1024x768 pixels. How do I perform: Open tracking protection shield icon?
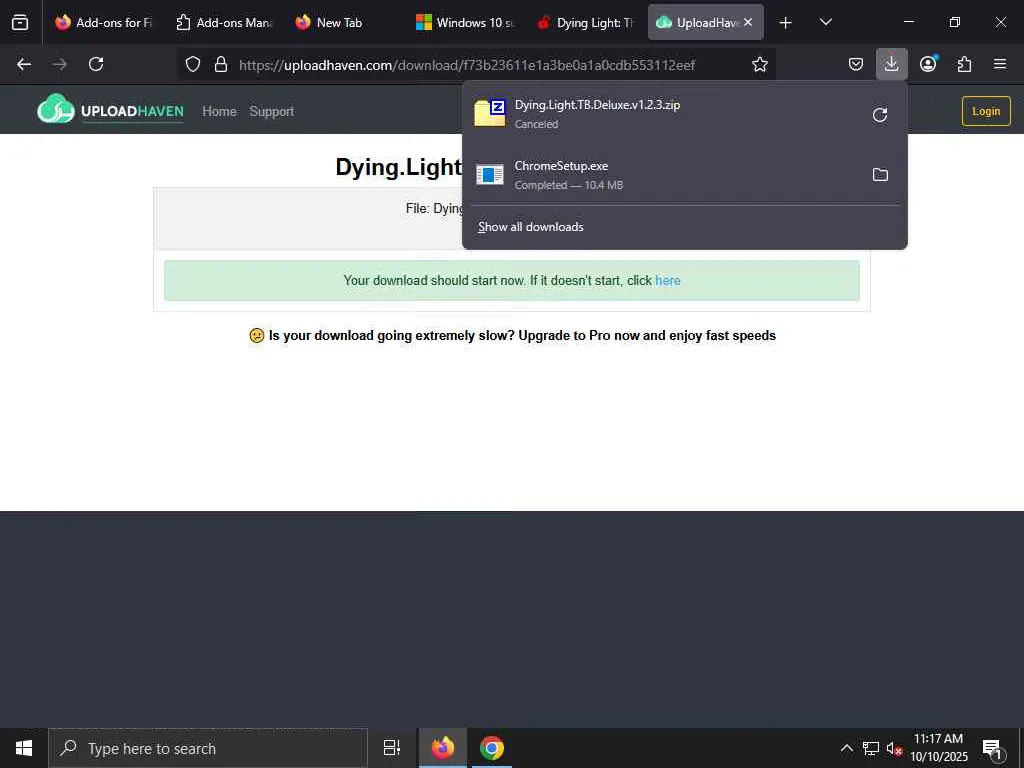tap(193, 64)
